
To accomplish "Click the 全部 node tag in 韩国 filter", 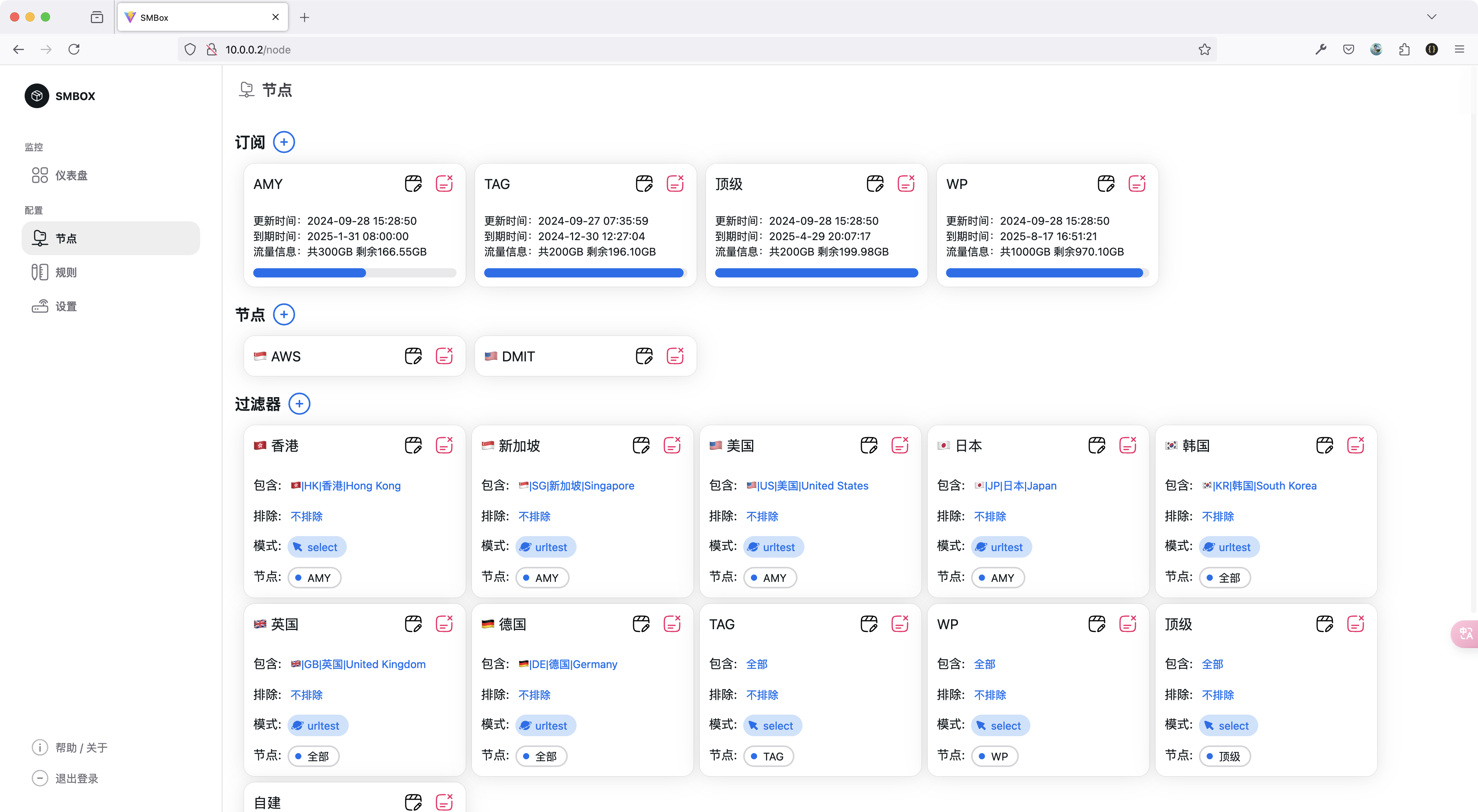I will tap(1224, 578).
